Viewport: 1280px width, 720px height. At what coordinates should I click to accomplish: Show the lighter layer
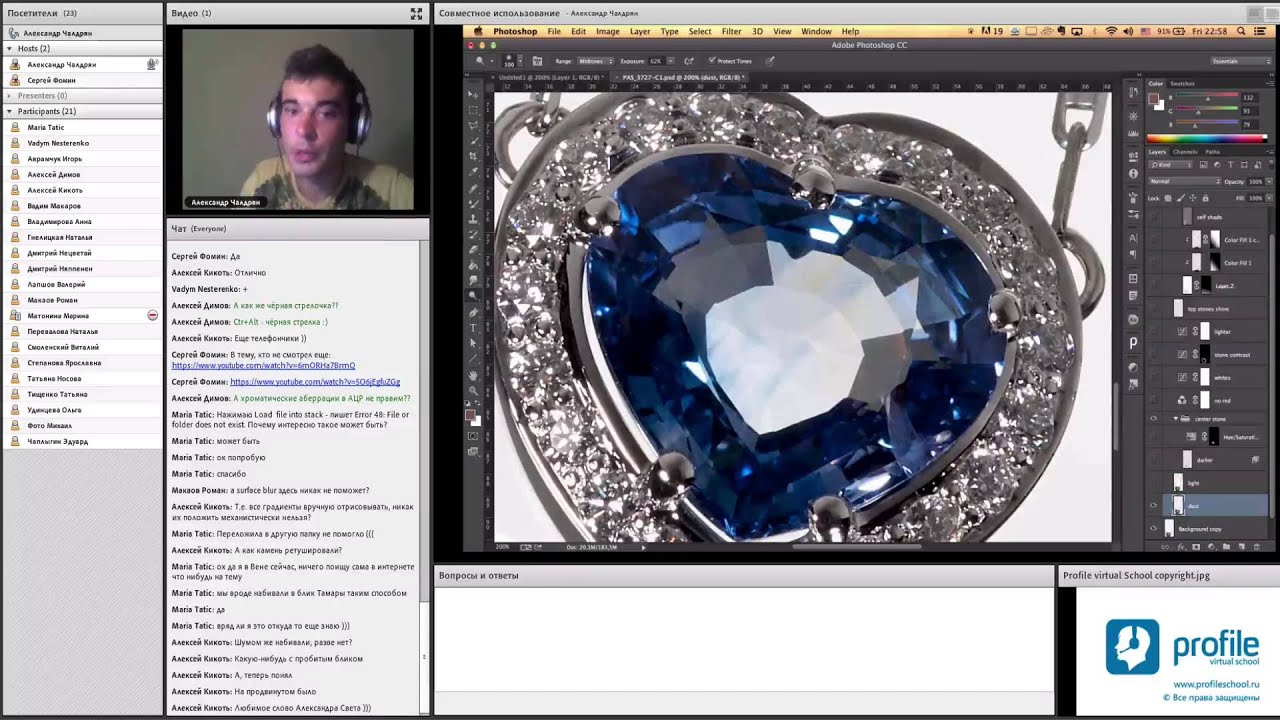(1153, 332)
